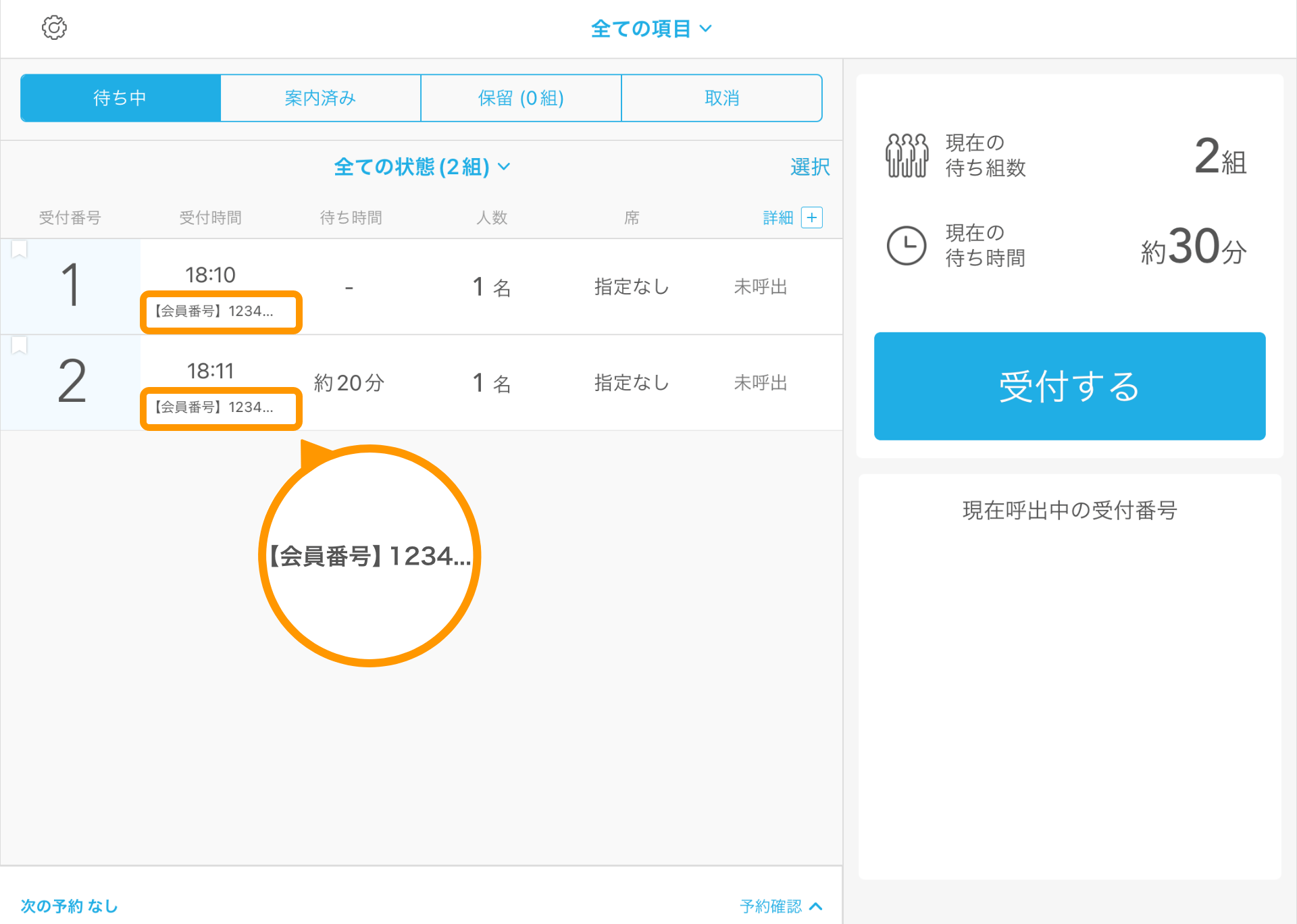Image resolution: width=1297 pixels, height=924 pixels.
Task: Click the 席 column header
Action: click(x=632, y=217)
